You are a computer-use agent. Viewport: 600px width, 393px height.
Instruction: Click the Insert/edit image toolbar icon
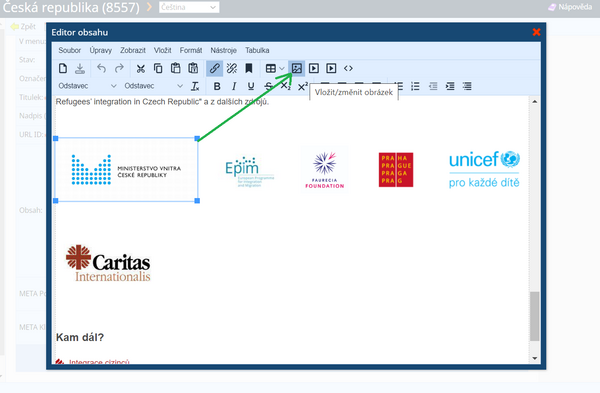coord(297,68)
